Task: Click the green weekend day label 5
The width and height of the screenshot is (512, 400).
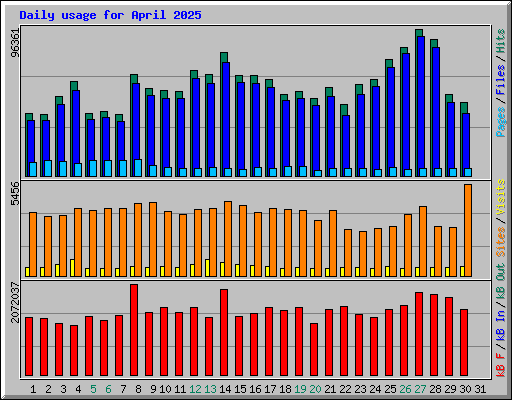Action: [93, 389]
